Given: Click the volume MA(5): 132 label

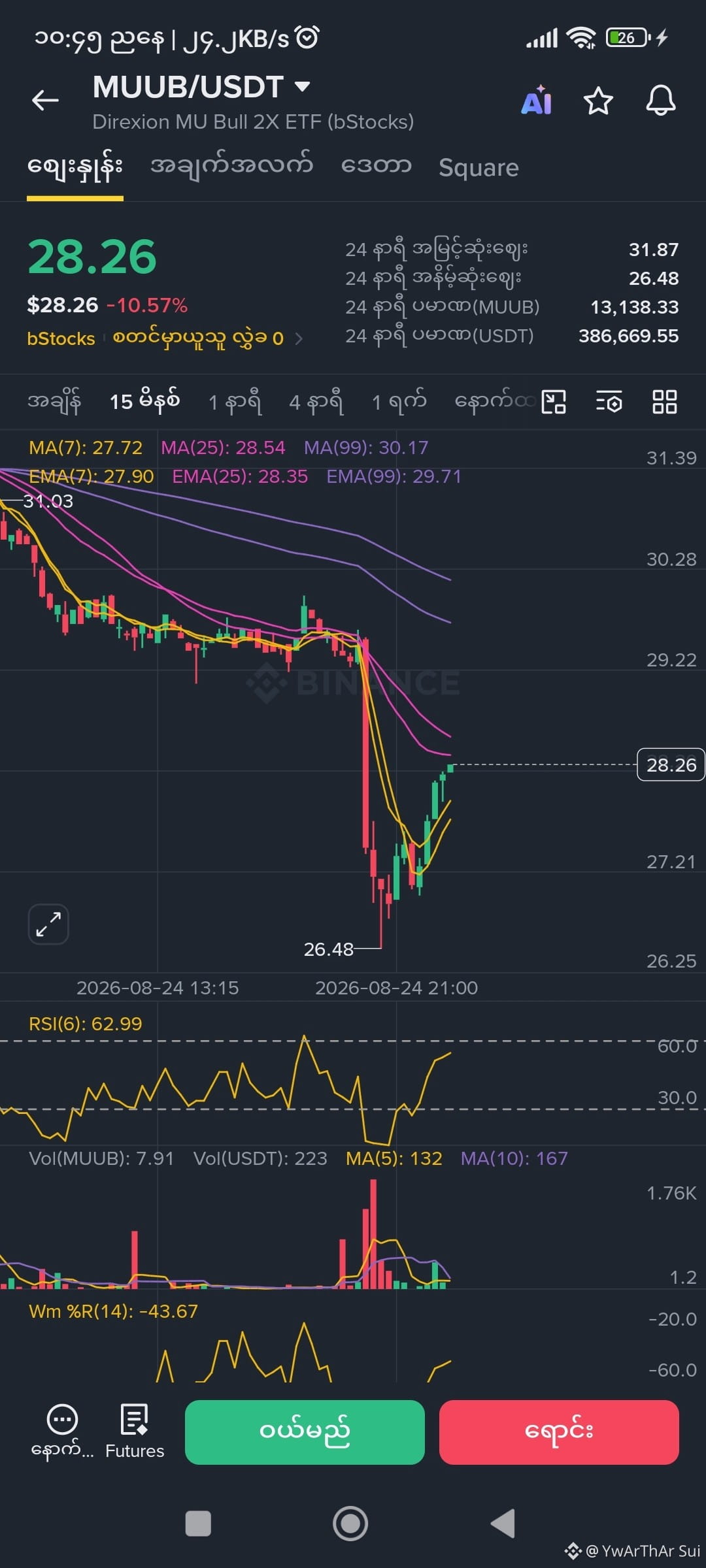Looking at the screenshot, I should 394,1158.
